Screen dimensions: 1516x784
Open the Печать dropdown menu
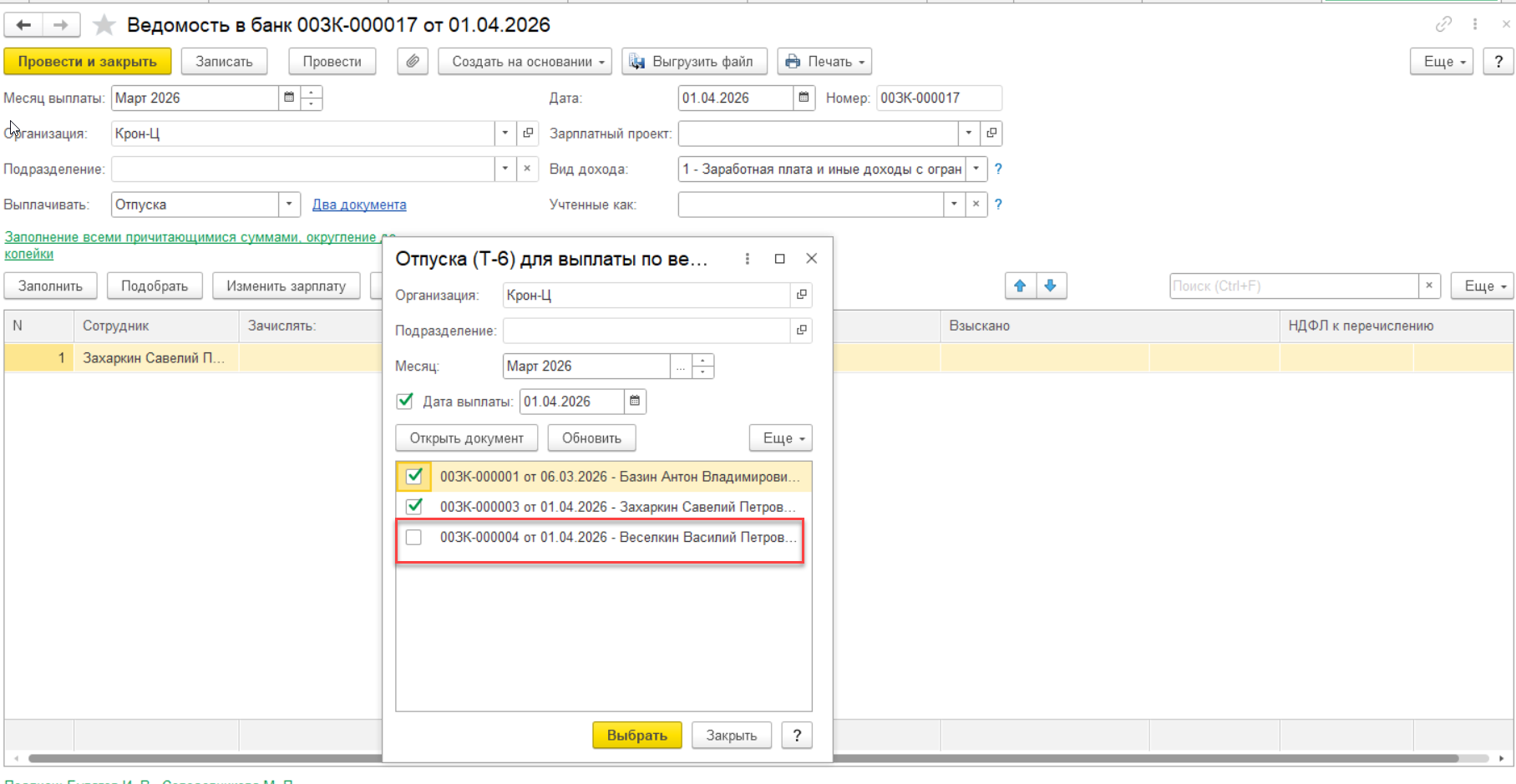[825, 61]
